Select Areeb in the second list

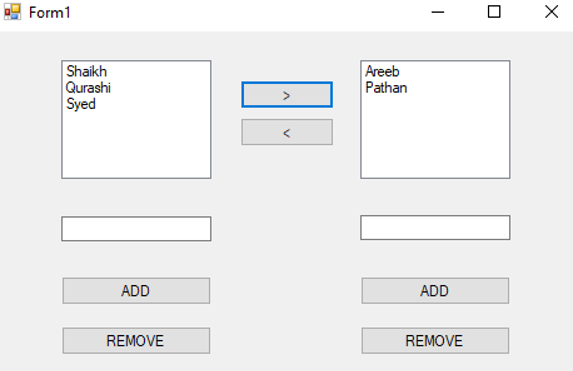point(382,71)
